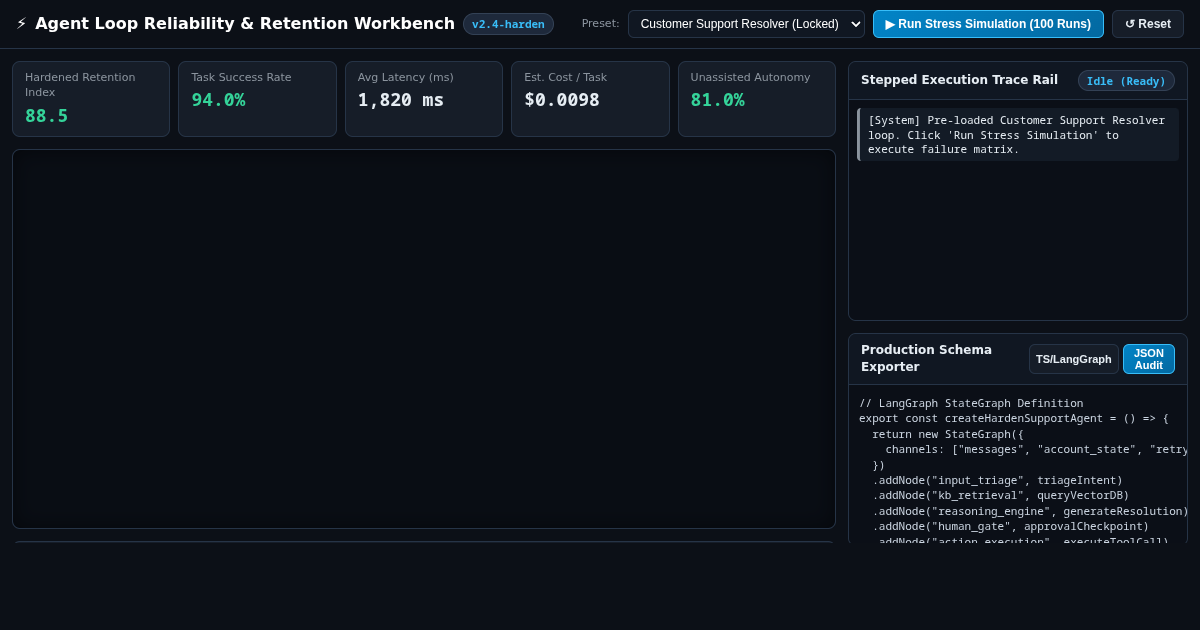Click the Avg Latency value 1,820 ms
1200x630 pixels.
[401, 100]
